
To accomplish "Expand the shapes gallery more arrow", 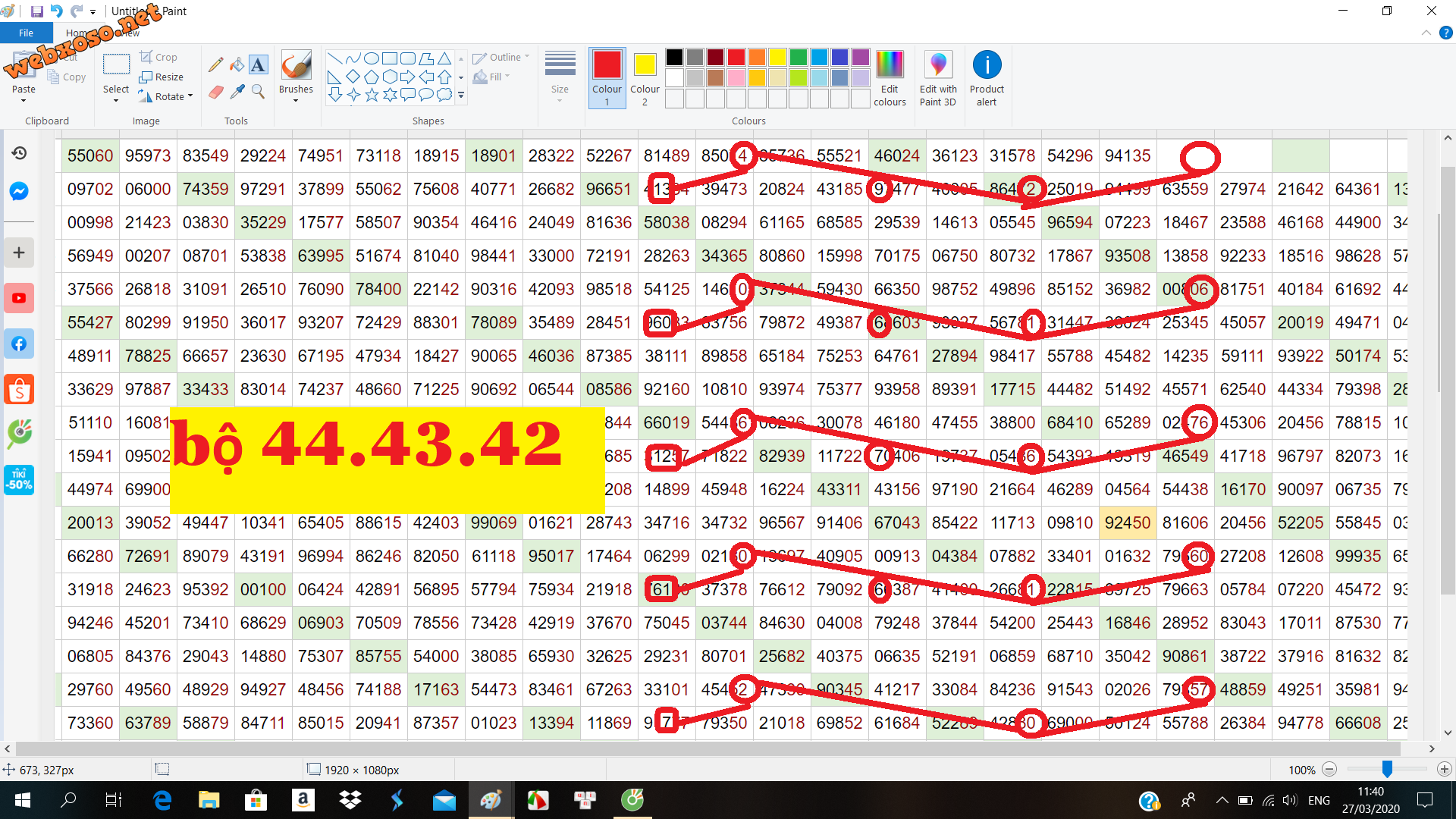I will (461, 96).
